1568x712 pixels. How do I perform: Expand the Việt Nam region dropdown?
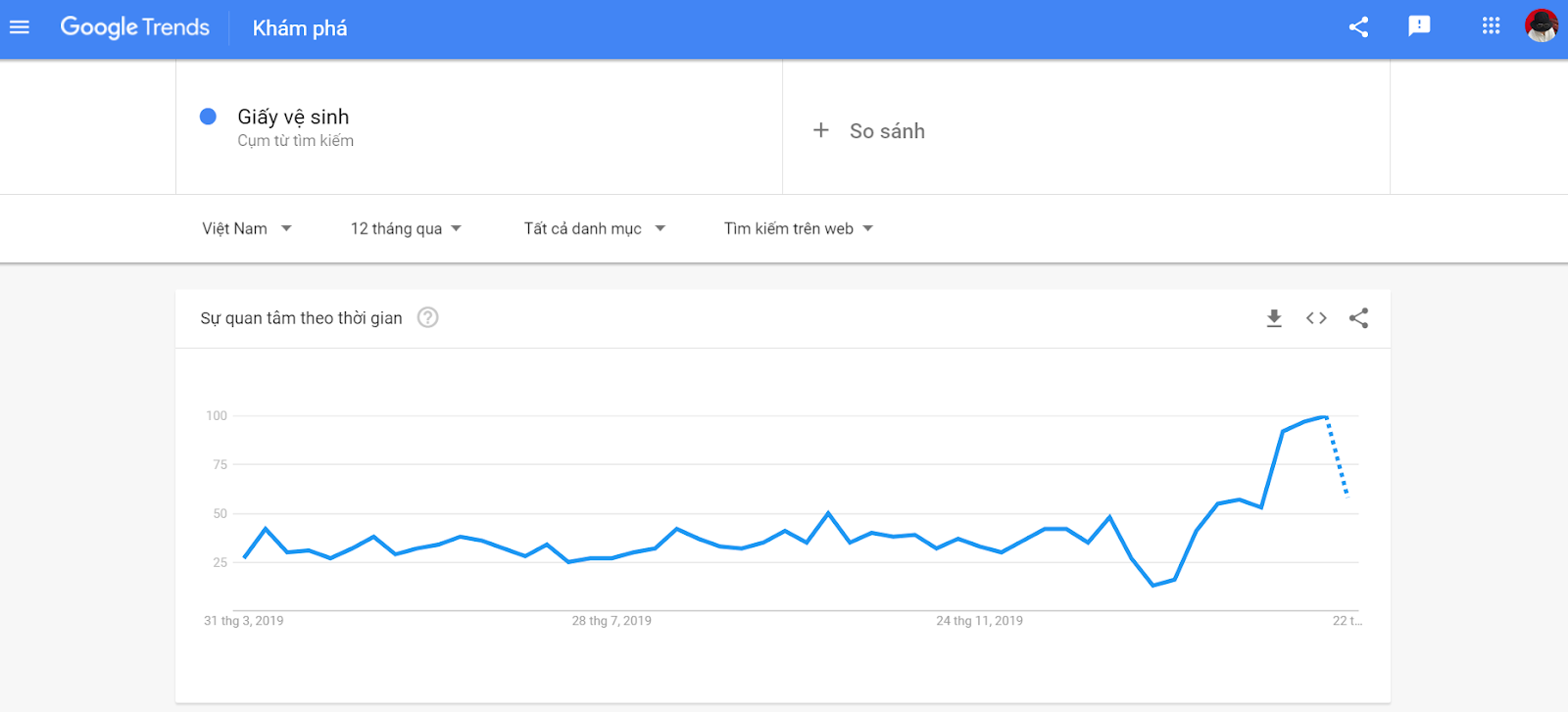(x=247, y=229)
